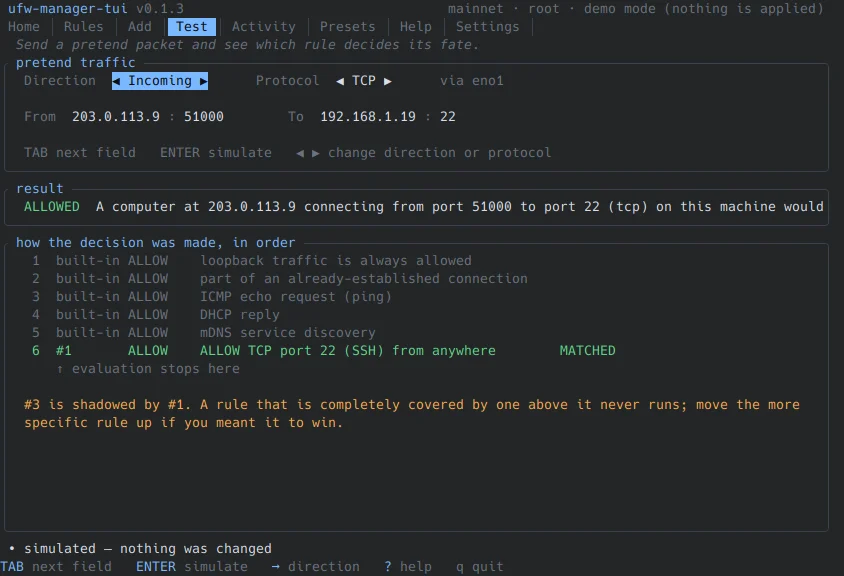Click 'ENTER simulate' hint in pretend traffic panel
This screenshot has height=576, width=844.
(216, 153)
